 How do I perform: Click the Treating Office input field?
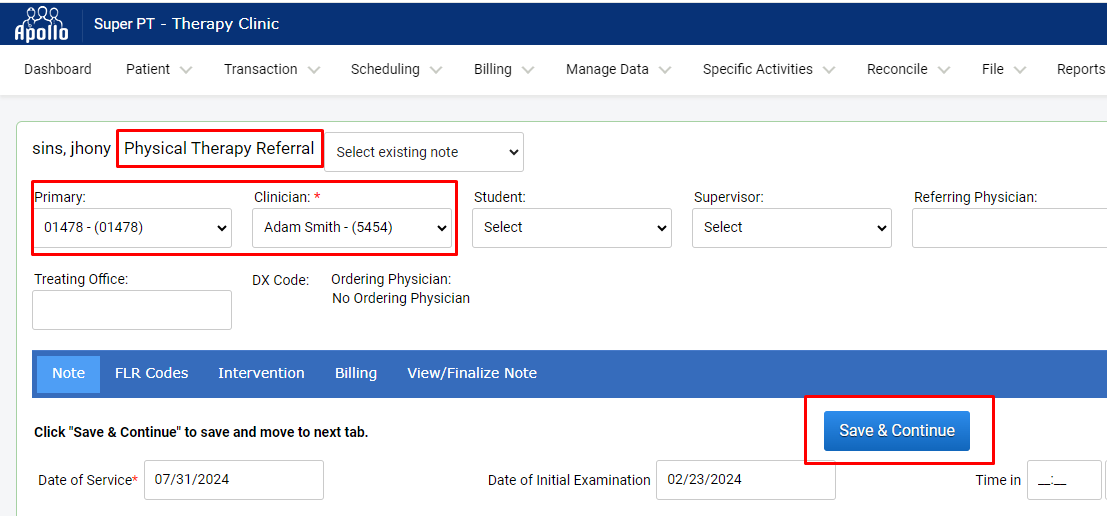pyautogui.click(x=132, y=310)
